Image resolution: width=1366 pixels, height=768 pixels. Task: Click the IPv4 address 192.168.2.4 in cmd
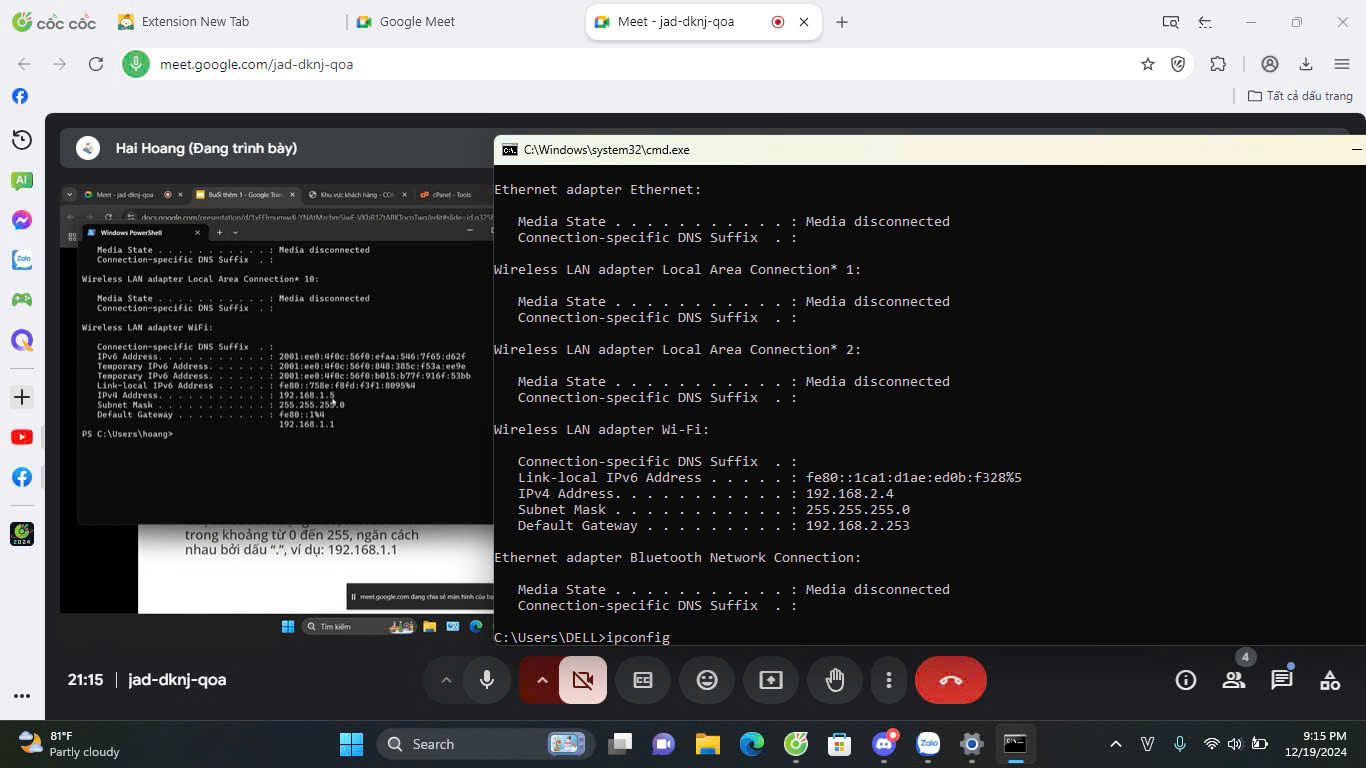850,493
